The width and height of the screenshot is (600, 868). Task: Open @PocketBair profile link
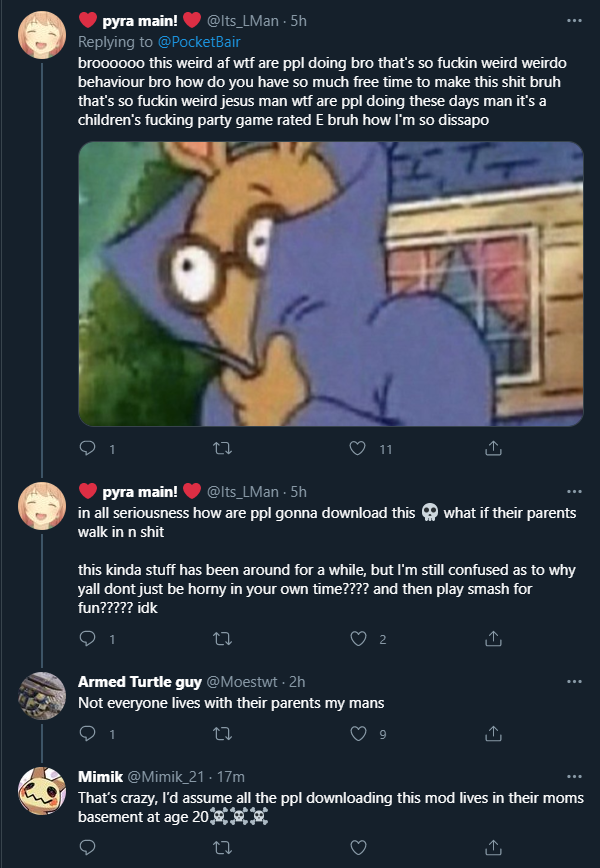pyautogui.click(x=199, y=42)
